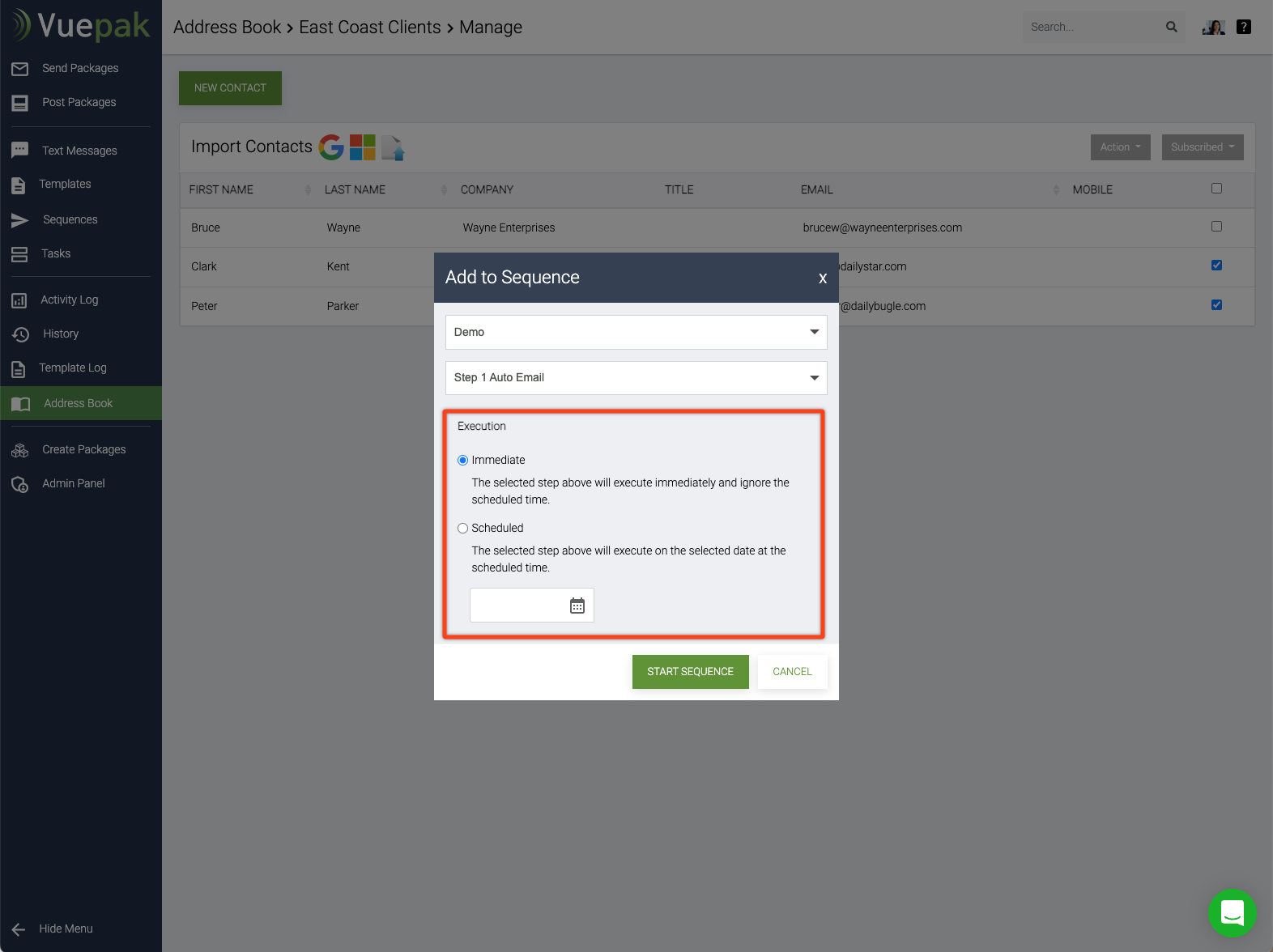Click the Templates document icon
The width and height of the screenshot is (1273, 952).
pos(19,185)
